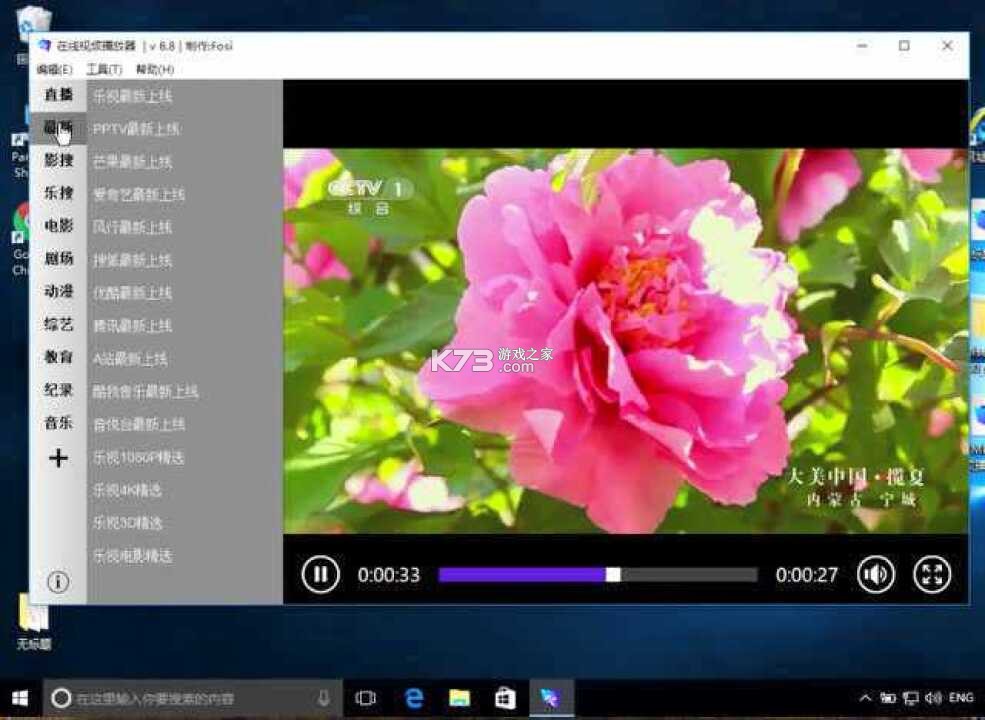Open the network tray icon
The width and height of the screenshot is (985, 720).
(910, 697)
